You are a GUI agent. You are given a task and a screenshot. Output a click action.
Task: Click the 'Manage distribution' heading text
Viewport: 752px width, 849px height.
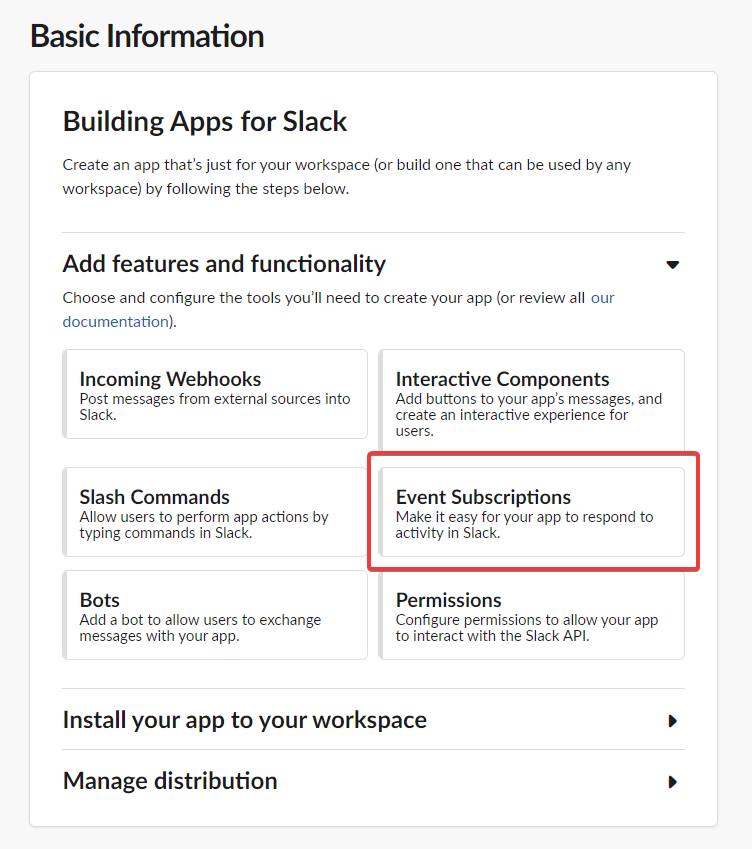tap(170, 781)
